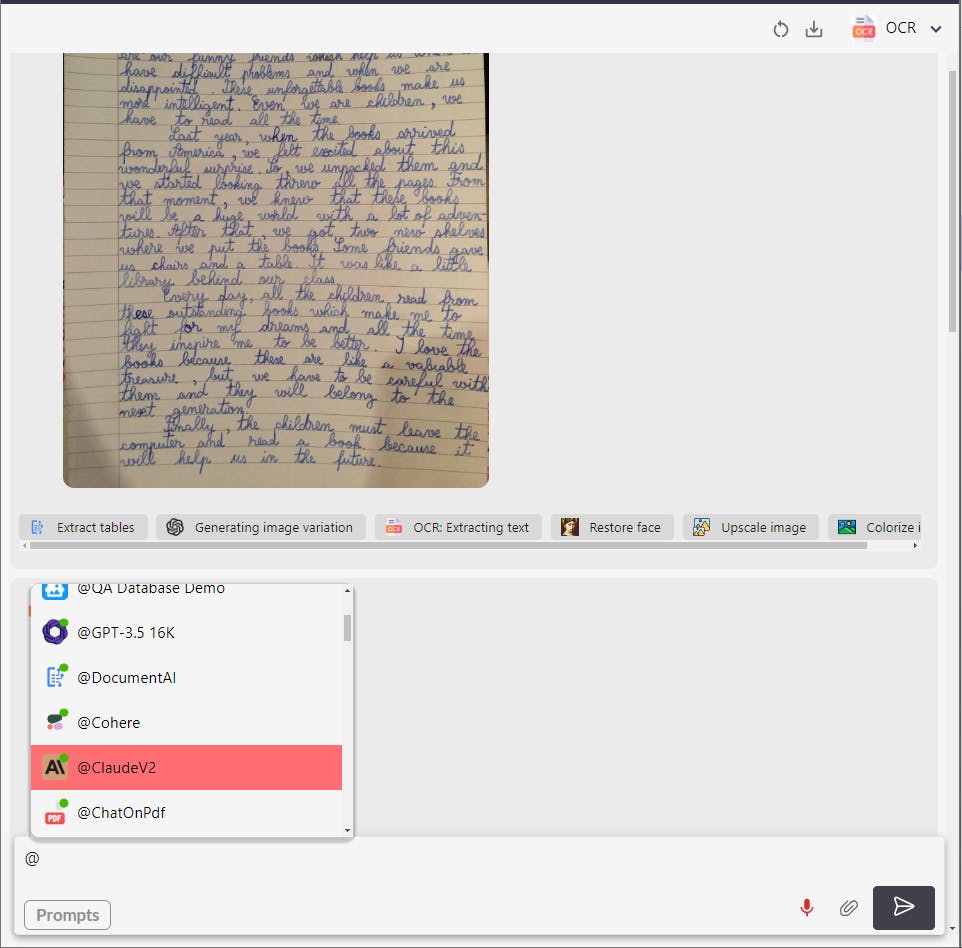Click the red microphone icon
This screenshot has width=962, height=948.
tap(807, 908)
